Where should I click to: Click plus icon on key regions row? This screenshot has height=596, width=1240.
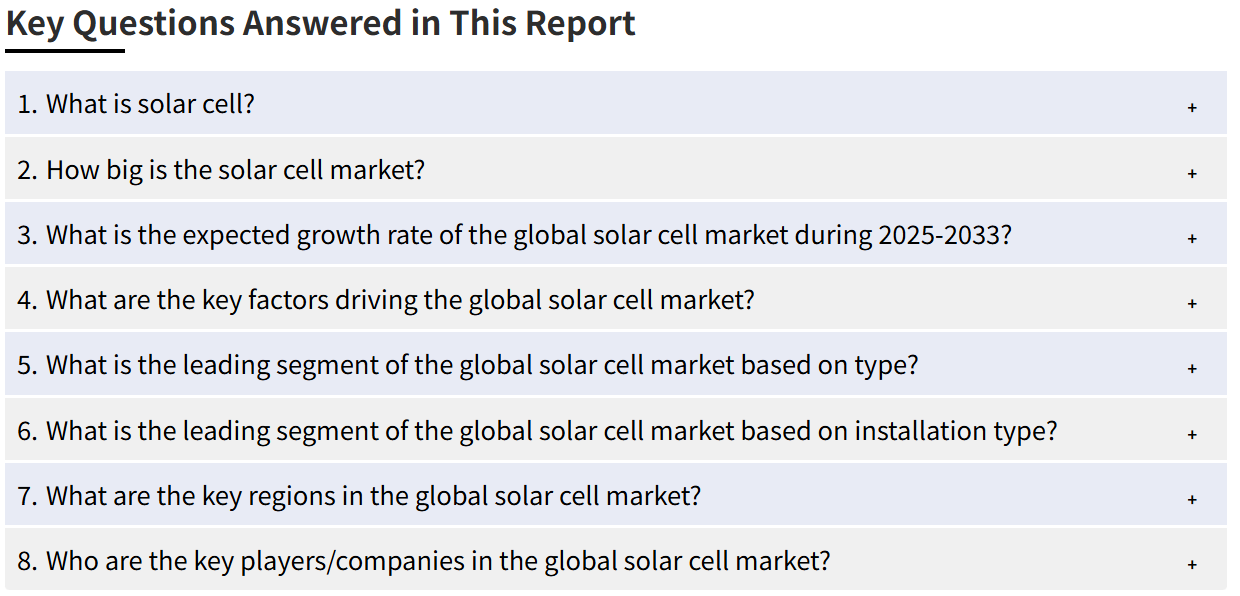pos(1192,499)
